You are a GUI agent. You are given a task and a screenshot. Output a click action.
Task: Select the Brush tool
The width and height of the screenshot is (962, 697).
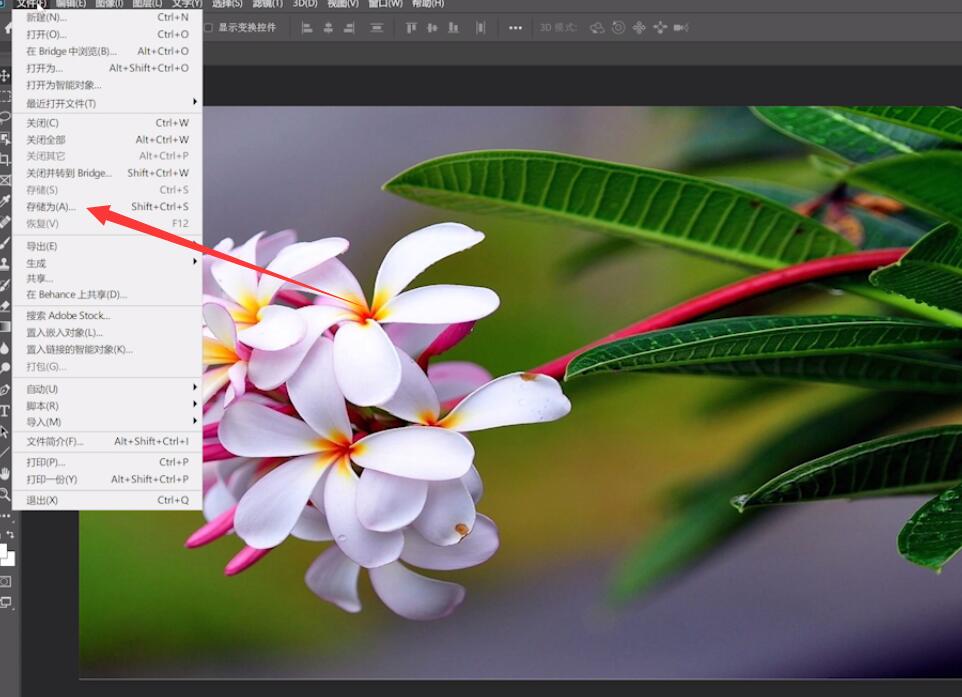point(5,243)
